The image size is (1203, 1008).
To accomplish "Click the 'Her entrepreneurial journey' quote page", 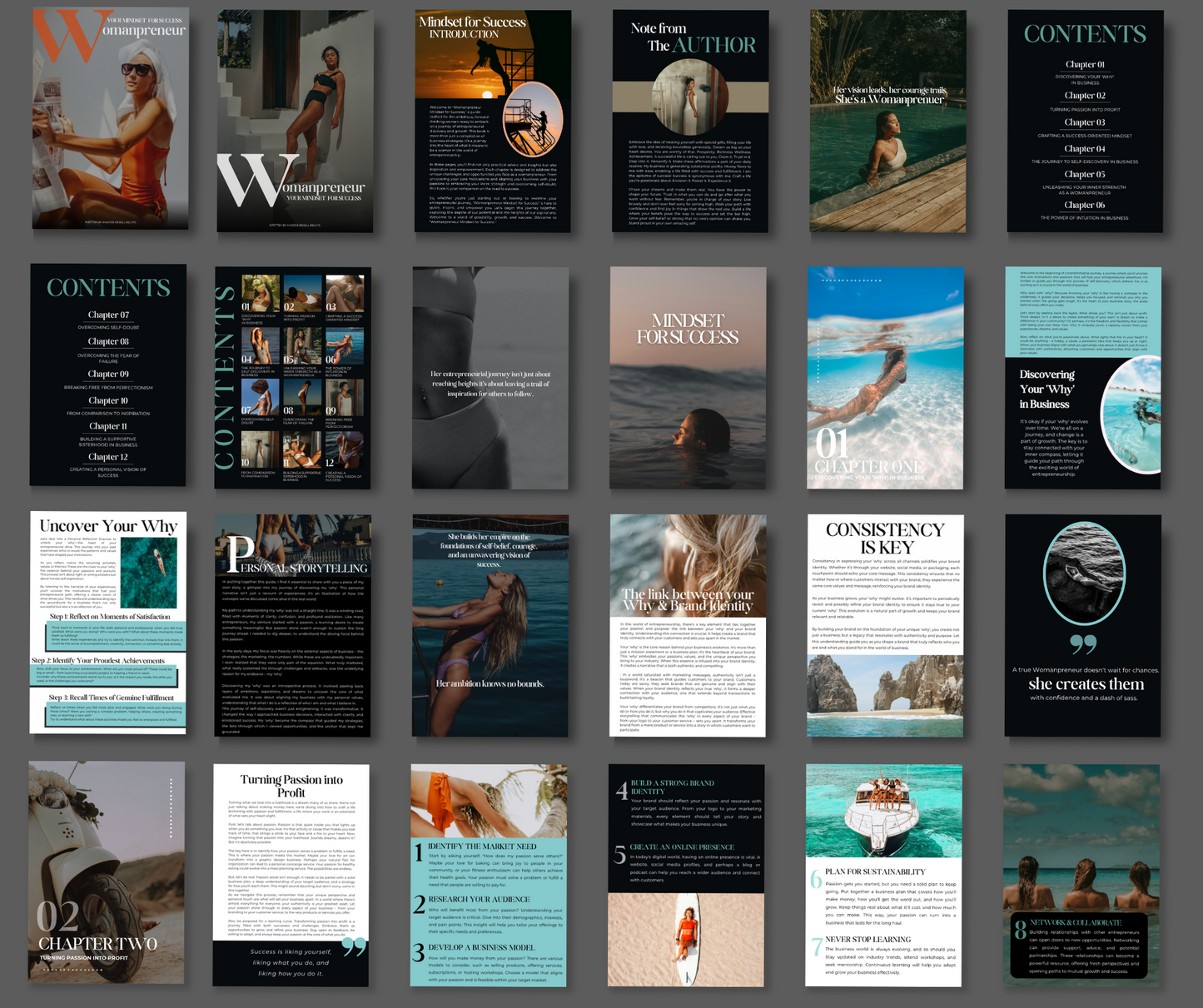I will pyautogui.click(x=490, y=378).
